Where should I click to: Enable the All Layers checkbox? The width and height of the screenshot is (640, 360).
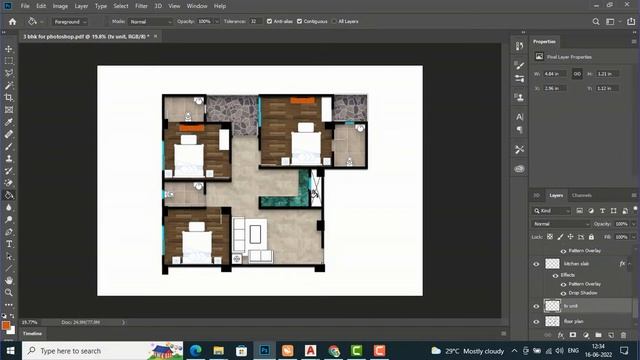click(x=334, y=21)
